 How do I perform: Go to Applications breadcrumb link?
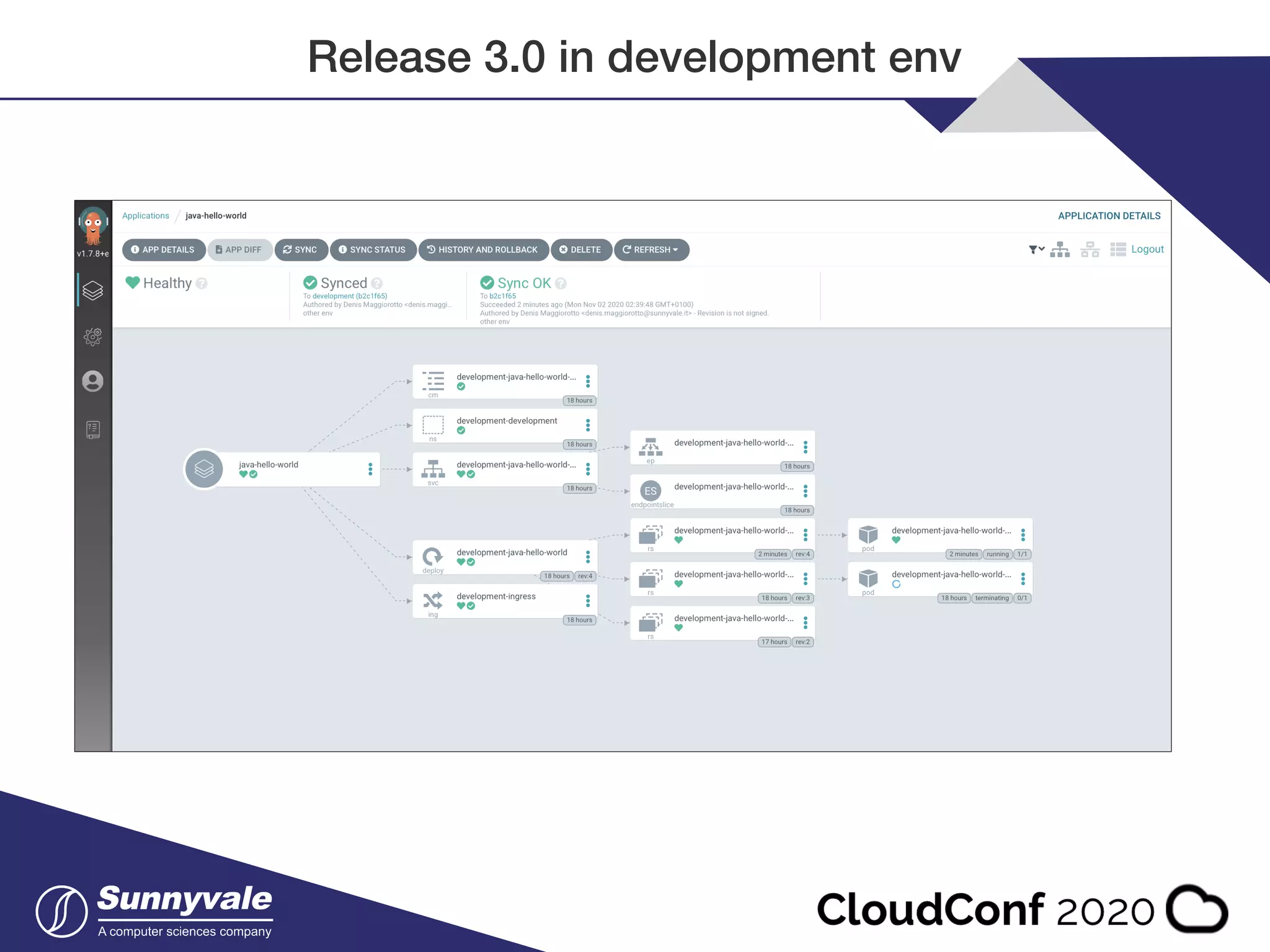[145, 216]
